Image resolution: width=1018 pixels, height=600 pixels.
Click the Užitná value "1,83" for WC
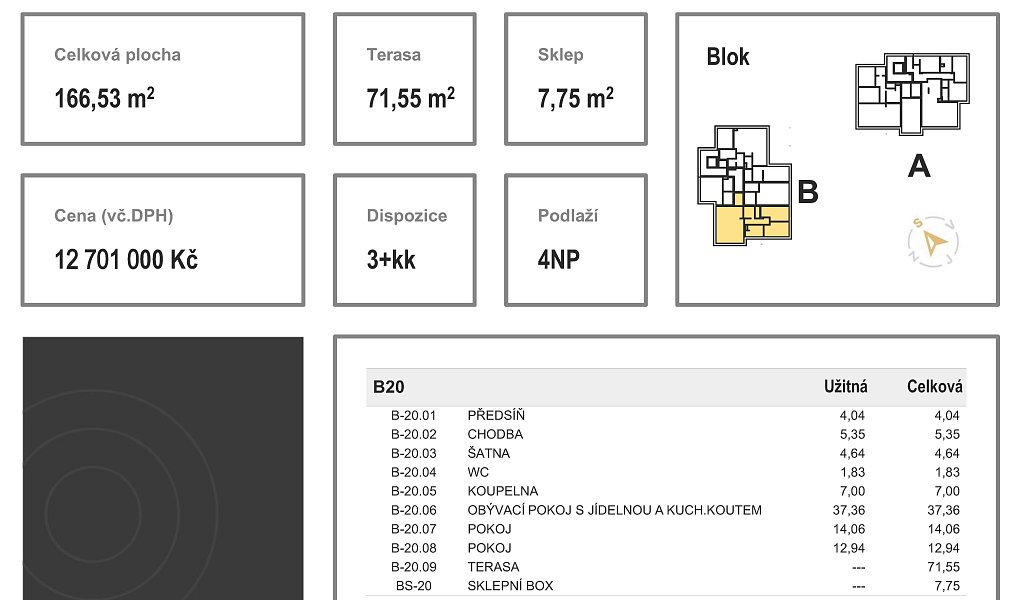pyautogui.click(x=852, y=472)
